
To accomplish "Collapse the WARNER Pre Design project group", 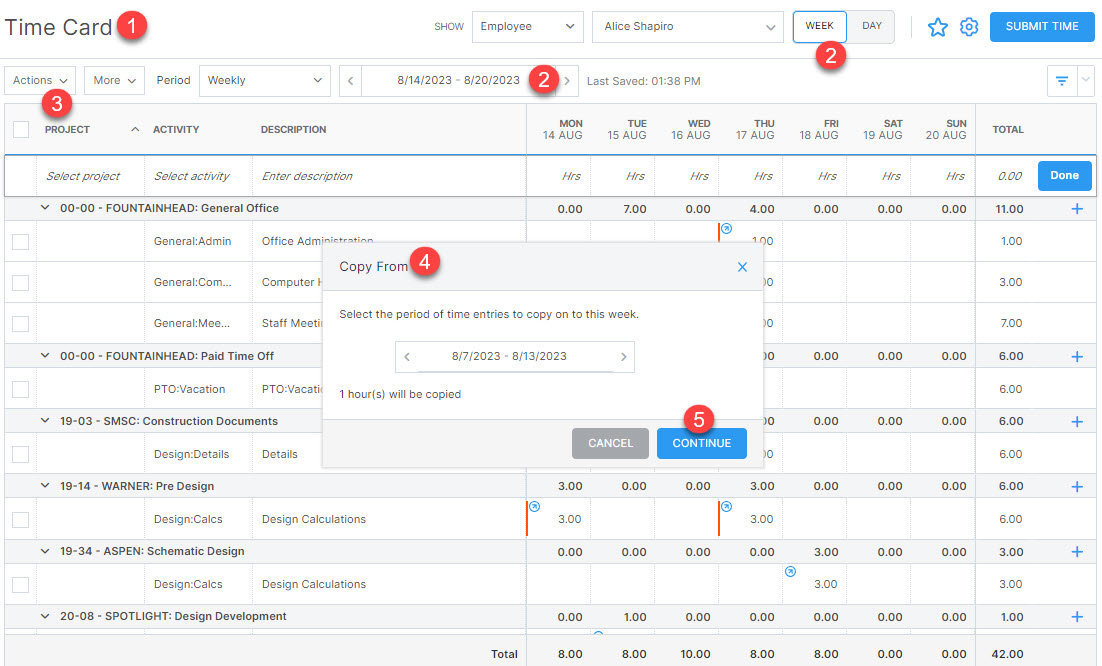I will [x=44, y=486].
